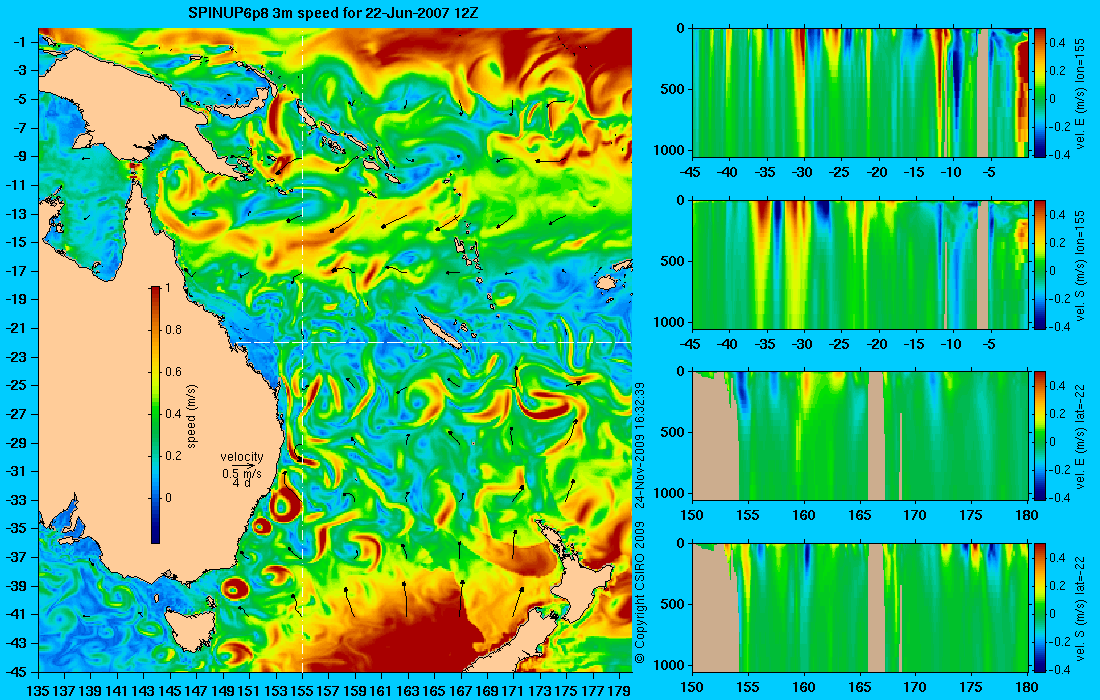Click the latitude tick '-1' on the main map
1100x700 pixels.
(21, 42)
